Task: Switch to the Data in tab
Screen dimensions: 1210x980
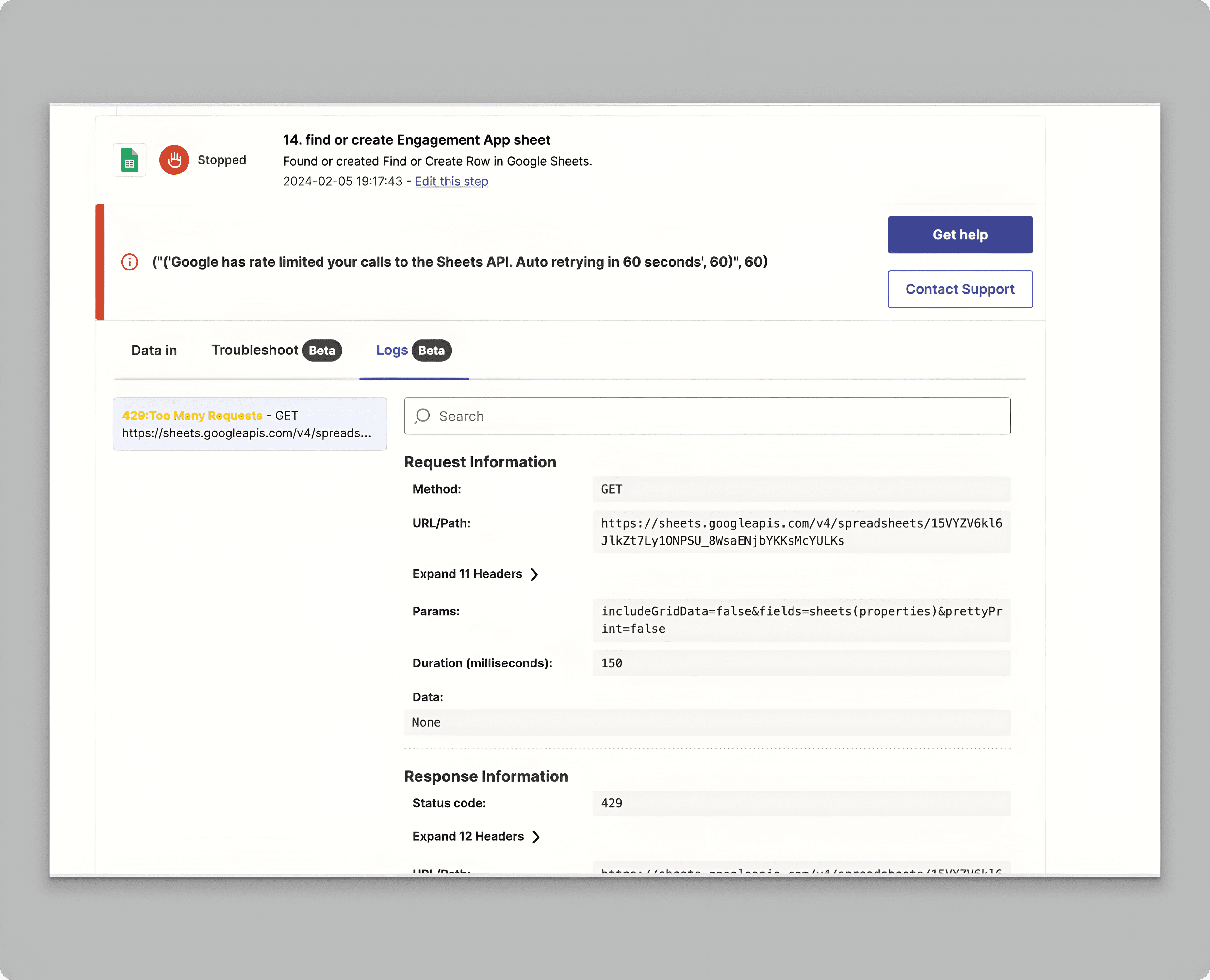Action: [154, 351]
